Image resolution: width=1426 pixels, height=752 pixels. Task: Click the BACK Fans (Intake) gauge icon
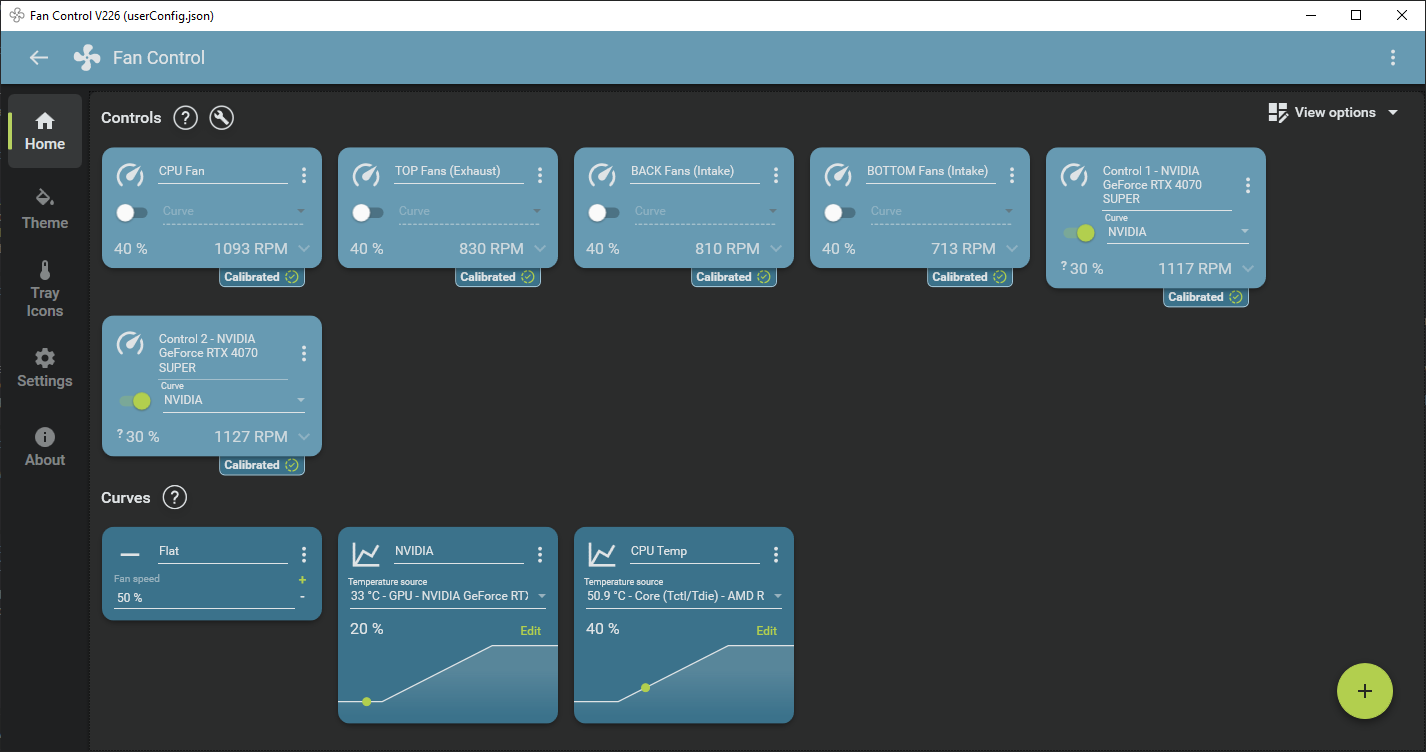tap(602, 175)
